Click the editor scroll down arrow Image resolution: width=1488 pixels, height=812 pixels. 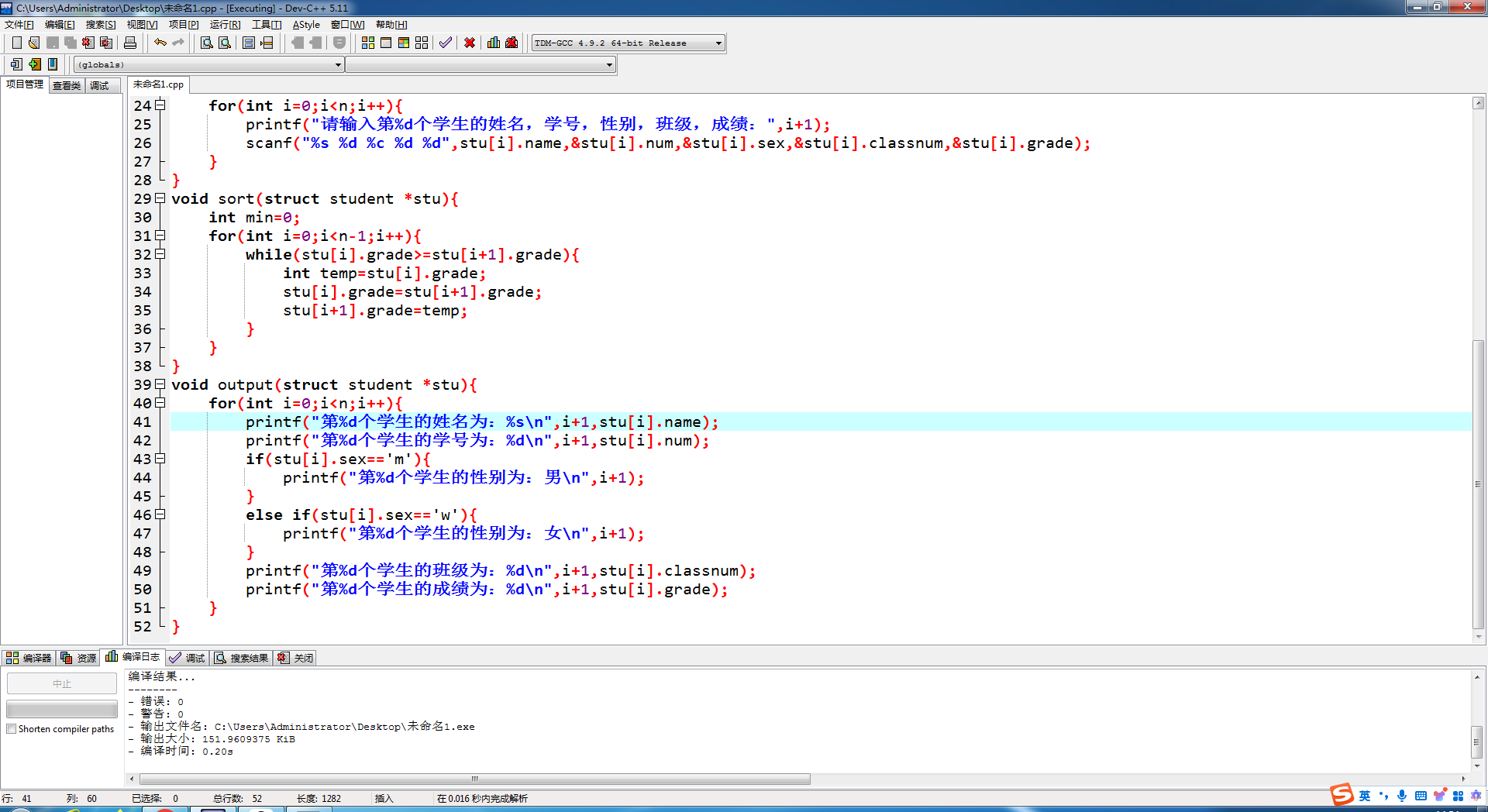point(1479,636)
